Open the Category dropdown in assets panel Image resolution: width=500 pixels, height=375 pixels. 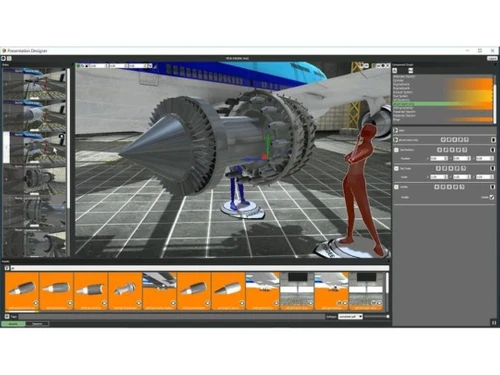350,317
